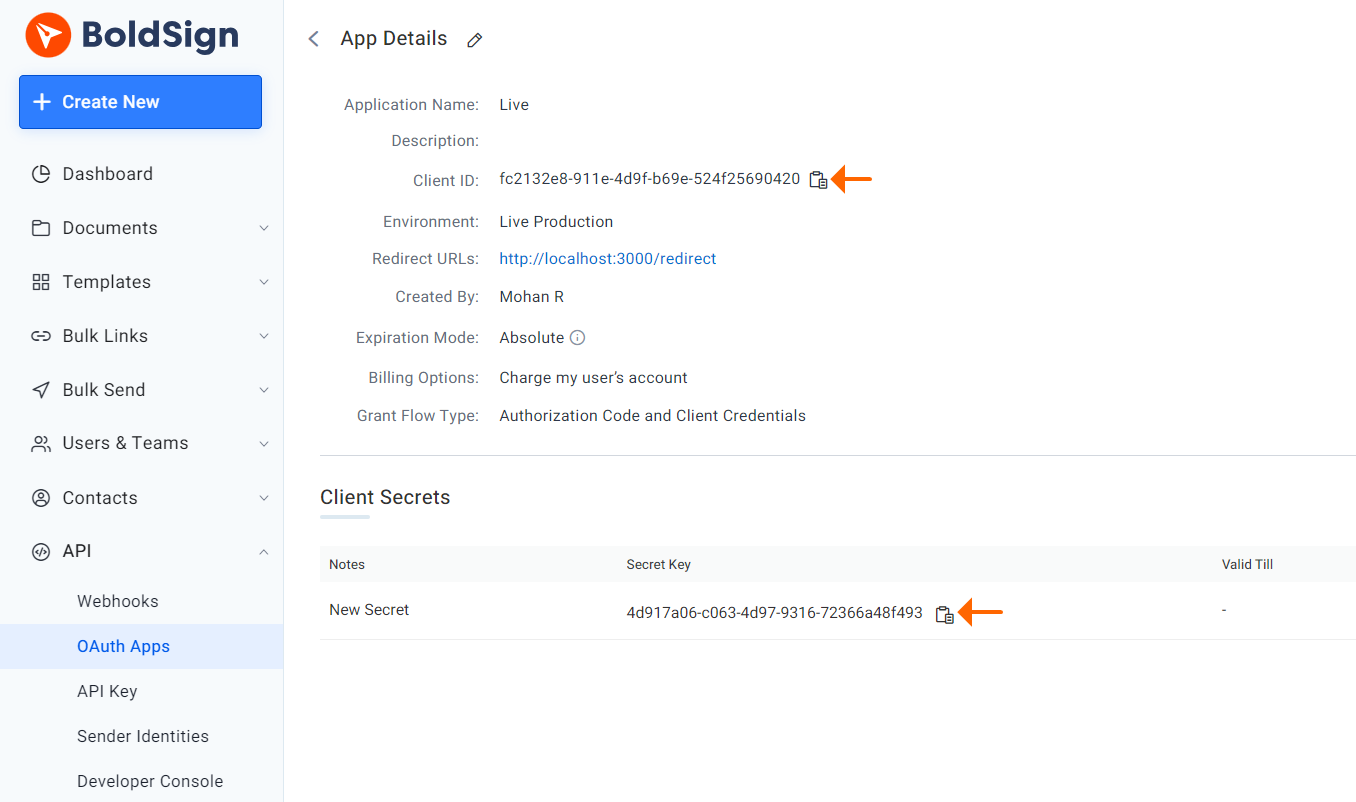Switch to the API Key page

(107, 690)
